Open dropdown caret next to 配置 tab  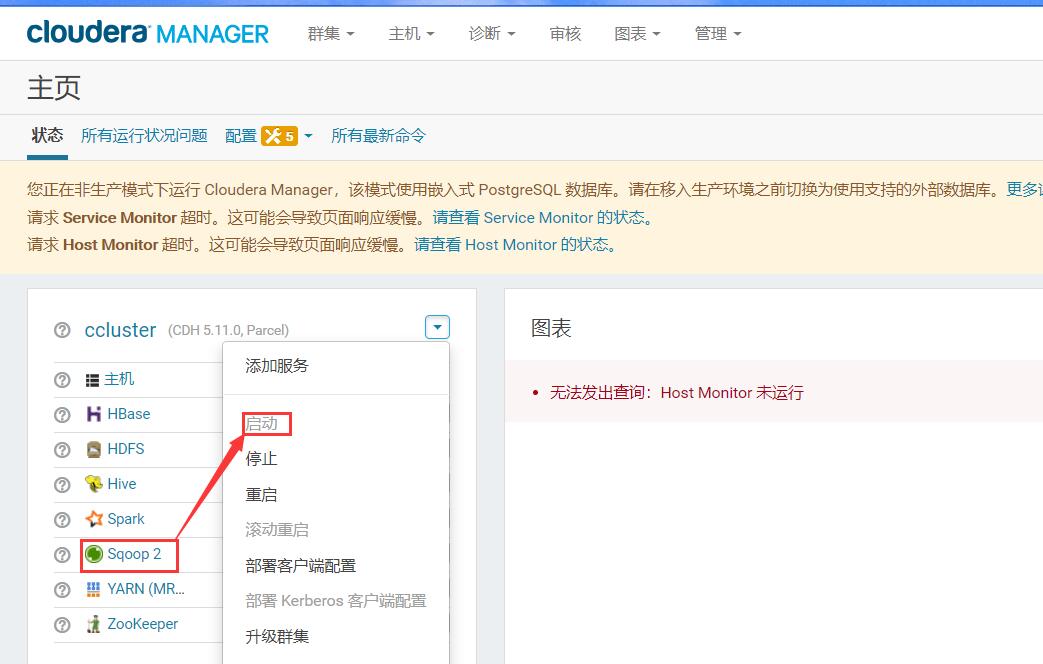(308, 136)
